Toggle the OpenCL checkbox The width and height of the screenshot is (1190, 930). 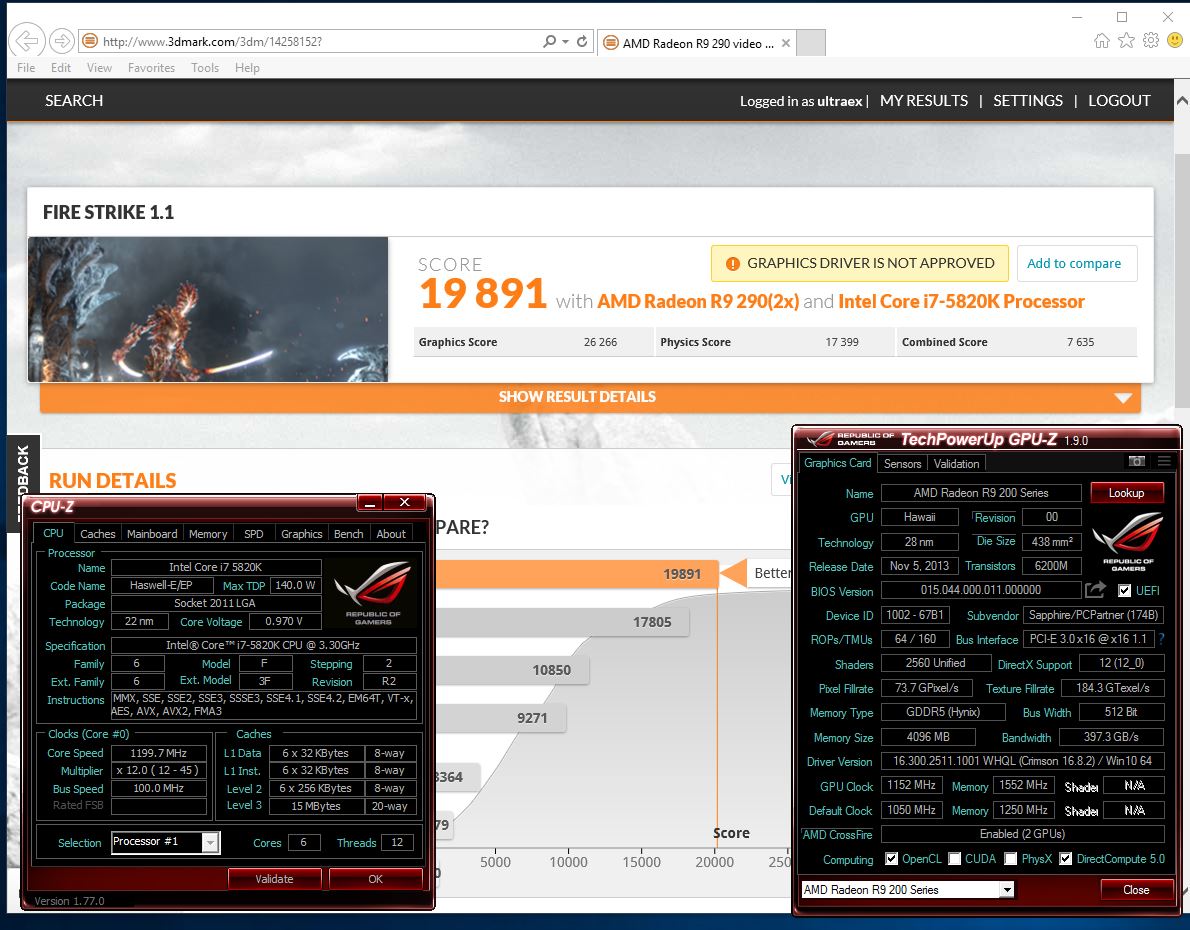[x=892, y=859]
